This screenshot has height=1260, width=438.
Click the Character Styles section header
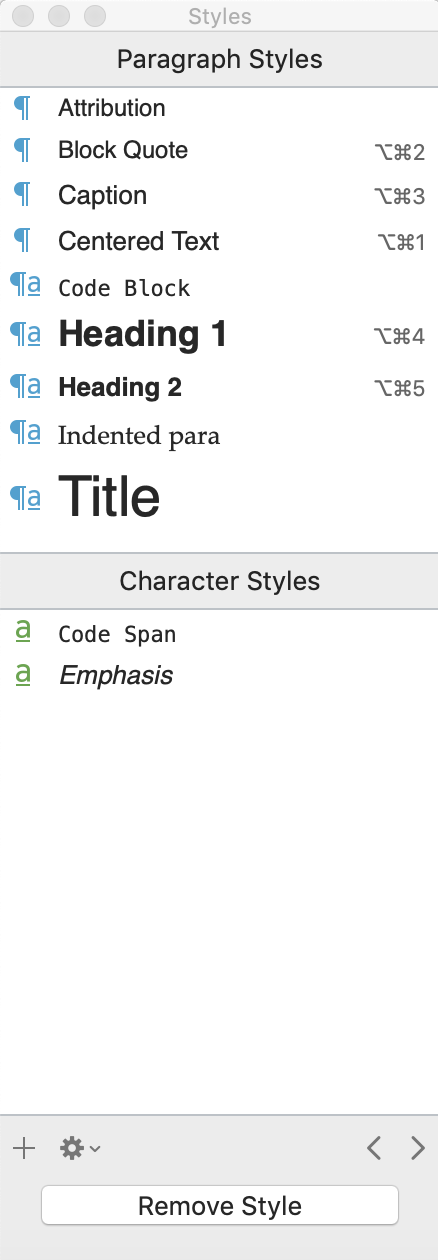(x=219, y=581)
